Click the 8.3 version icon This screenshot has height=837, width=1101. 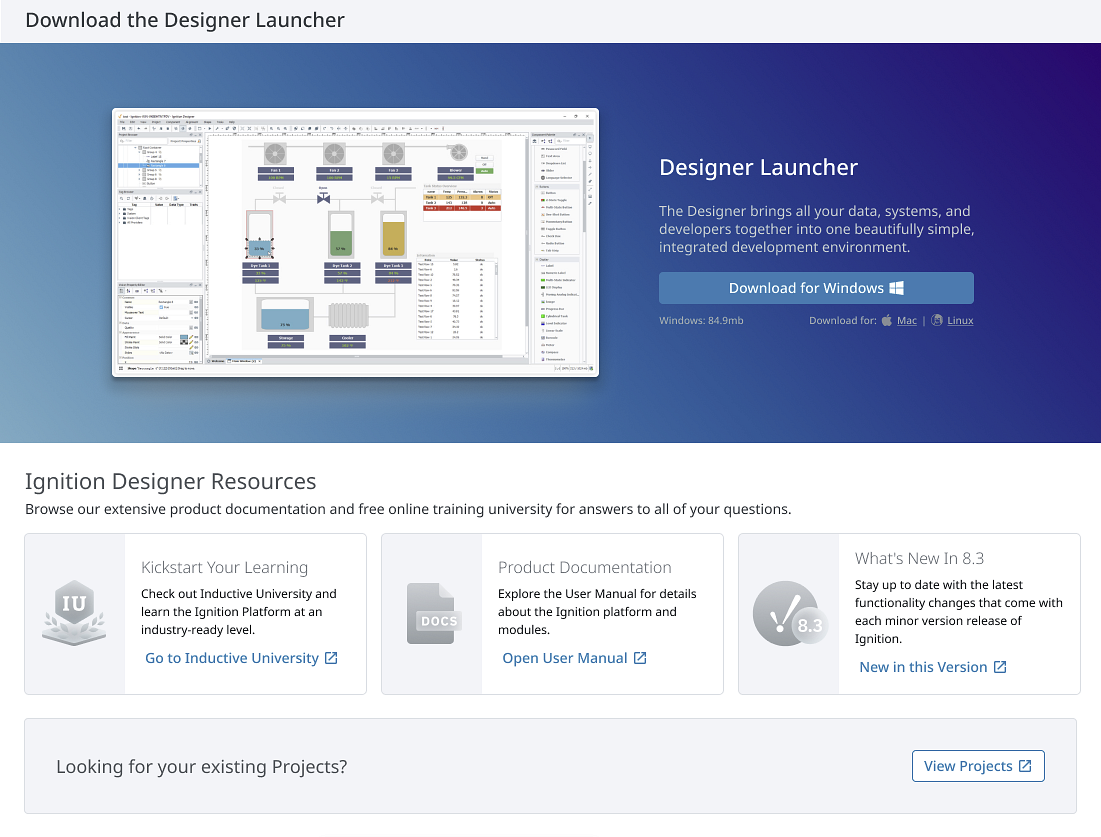point(789,614)
